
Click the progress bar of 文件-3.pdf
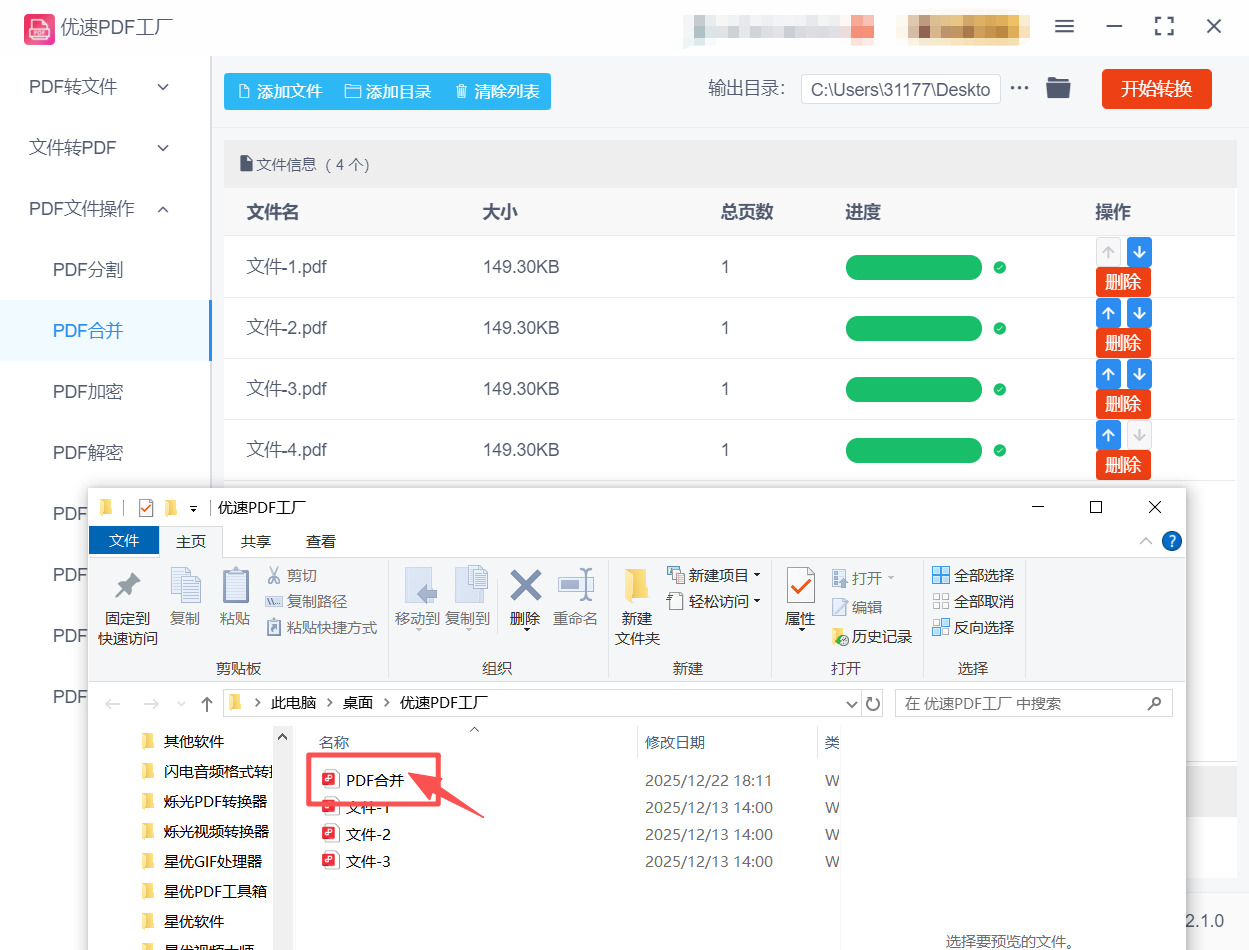pyautogui.click(x=914, y=390)
